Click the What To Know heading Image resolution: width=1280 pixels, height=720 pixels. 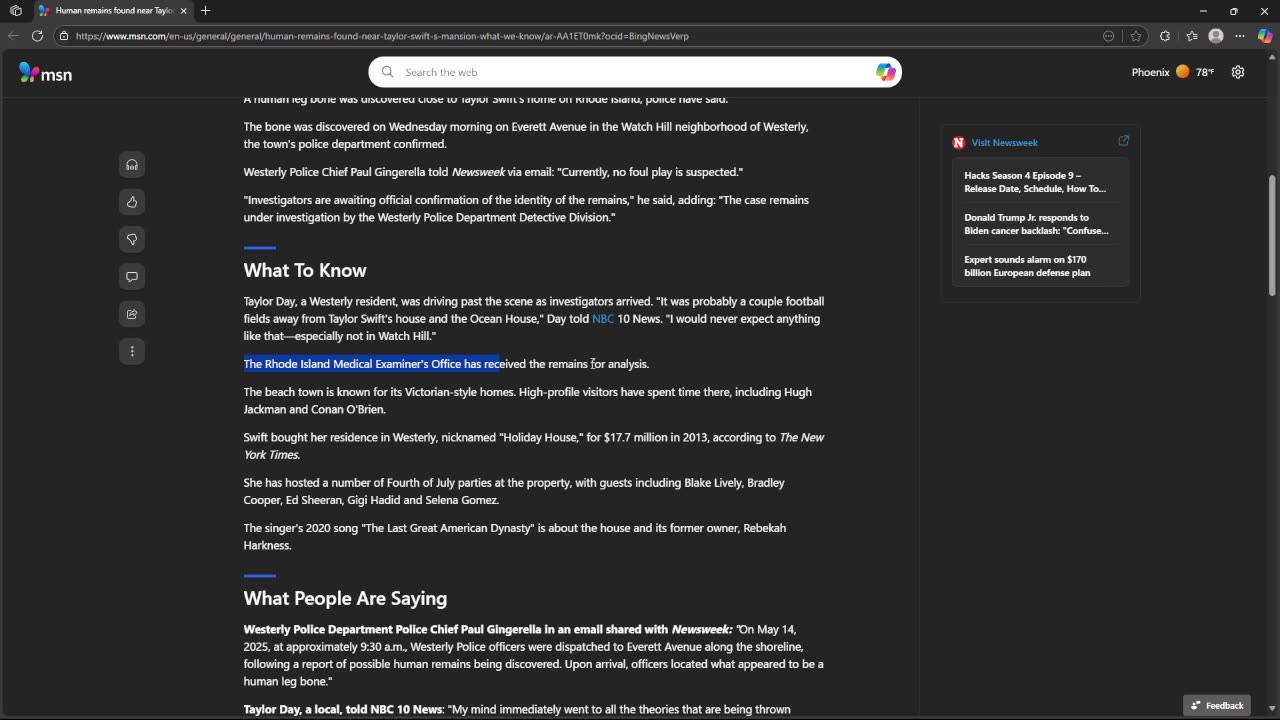[305, 271]
